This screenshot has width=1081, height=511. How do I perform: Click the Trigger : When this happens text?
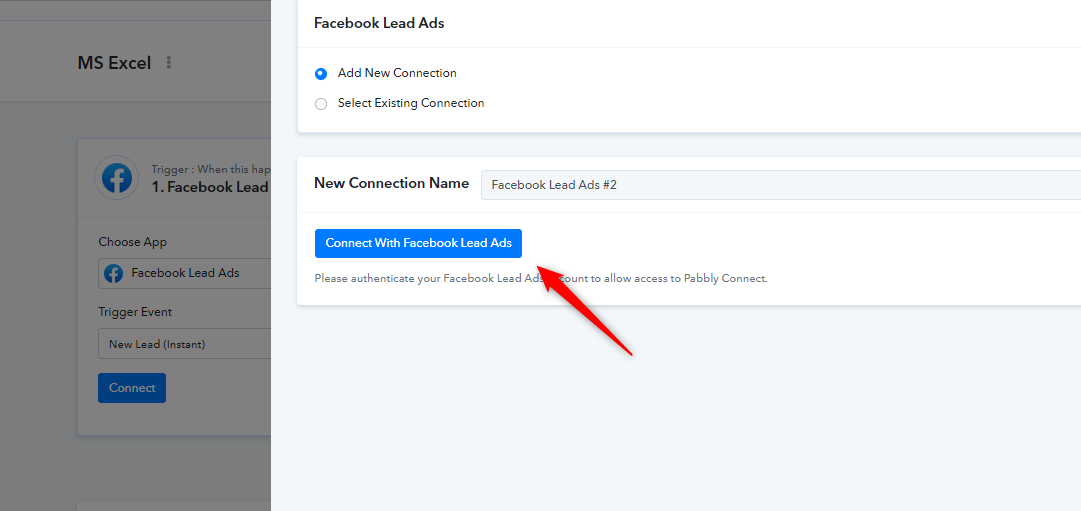[x=211, y=169]
